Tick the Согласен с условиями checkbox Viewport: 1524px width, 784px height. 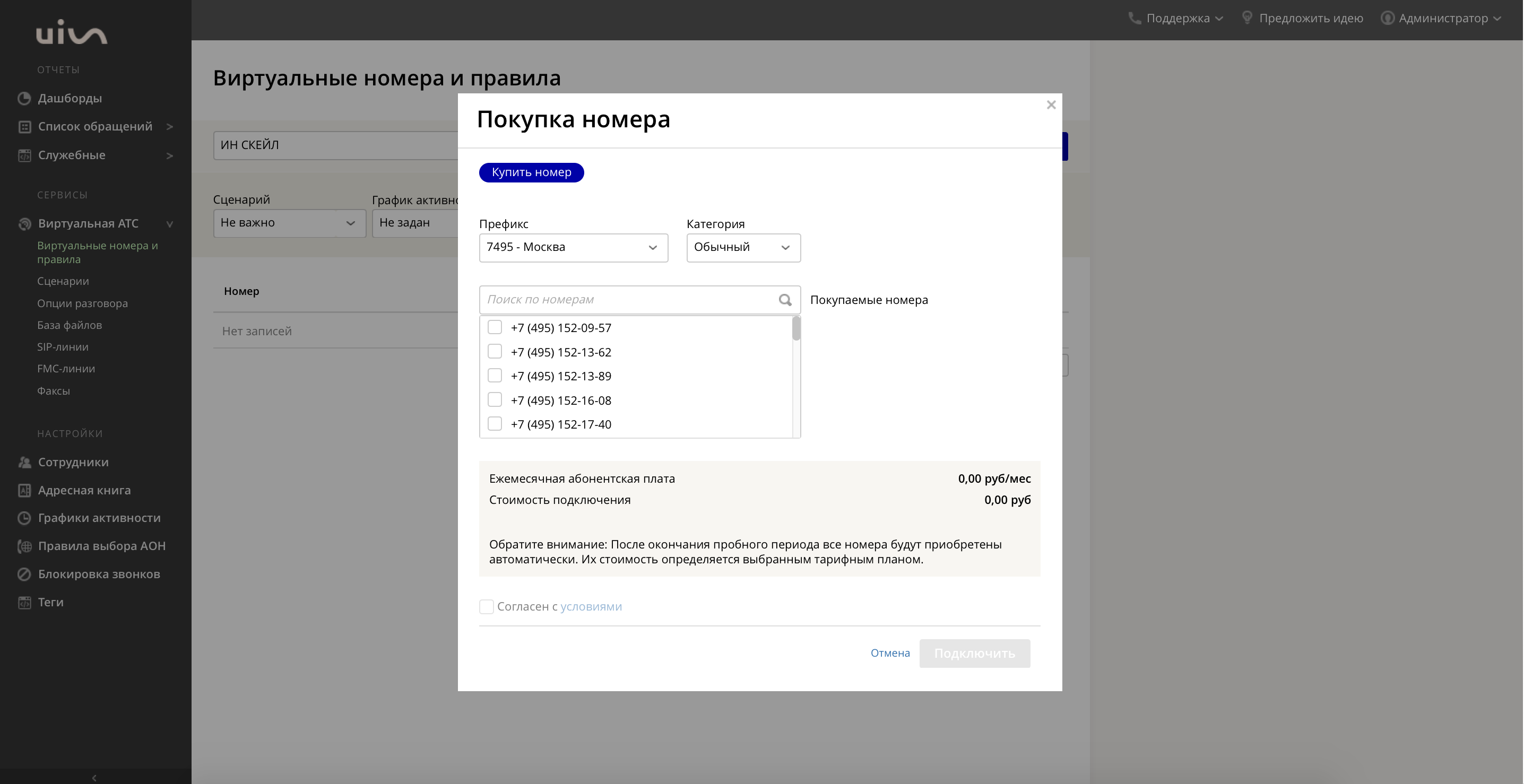click(x=486, y=607)
